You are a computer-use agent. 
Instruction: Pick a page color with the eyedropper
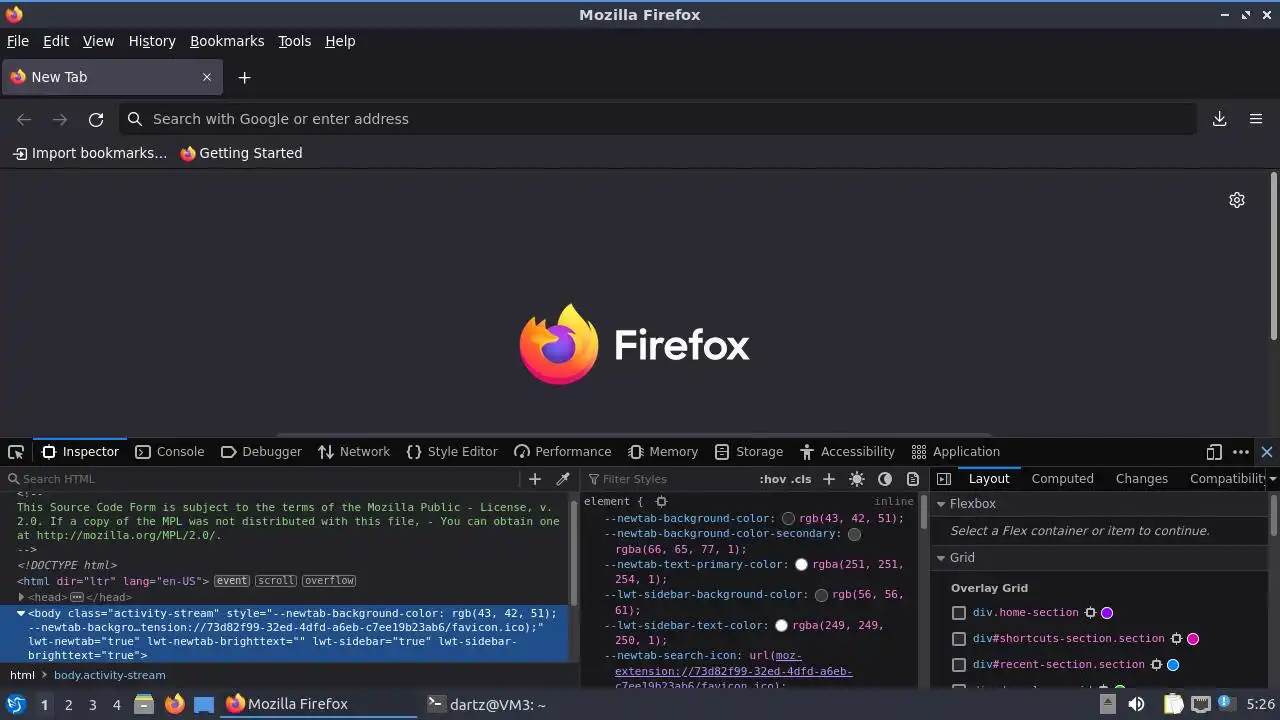[563, 479]
